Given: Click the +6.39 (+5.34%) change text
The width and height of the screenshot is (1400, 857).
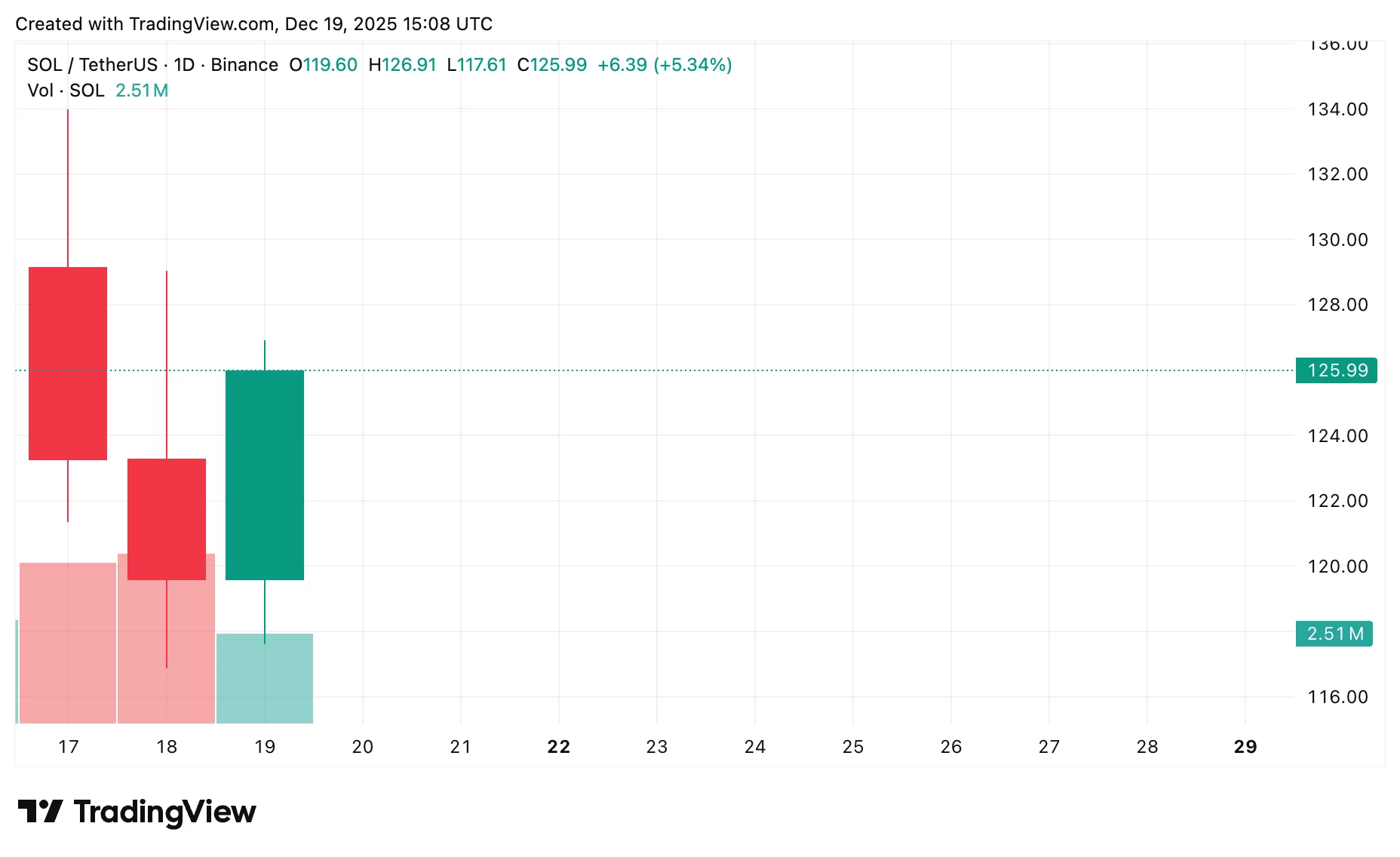Looking at the screenshot, I should click(x=664, y=65).
